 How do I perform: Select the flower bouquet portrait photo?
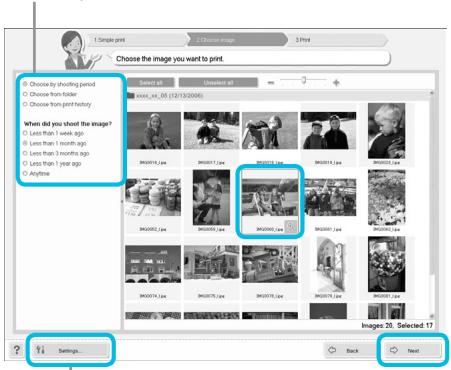(x=387, y=264)
